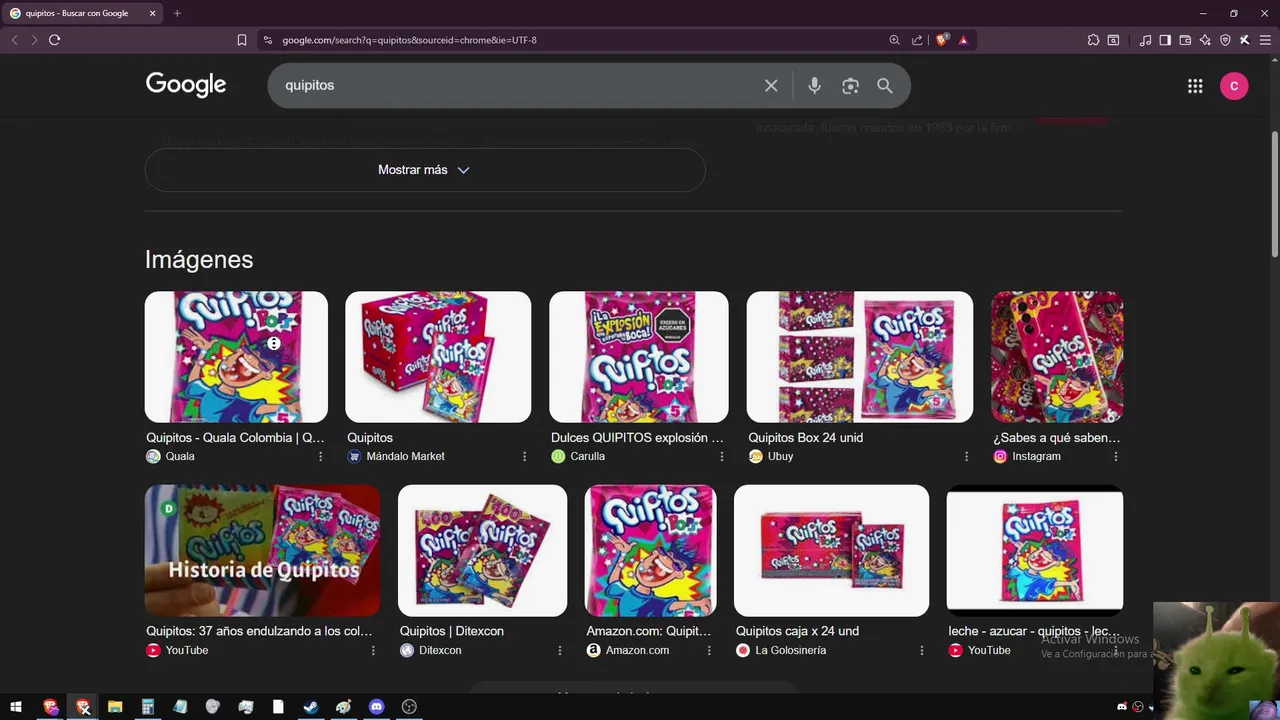Image resolution: width=1280 pixels, height=720 pixels.
Task: Open options for the Ubuy image result
Action: (x=966, y=456)
